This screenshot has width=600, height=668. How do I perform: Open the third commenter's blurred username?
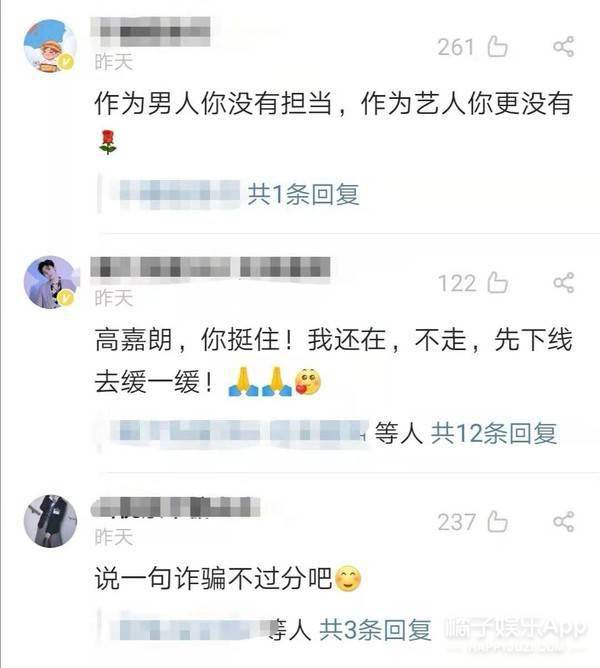click(x=176, y=507)
